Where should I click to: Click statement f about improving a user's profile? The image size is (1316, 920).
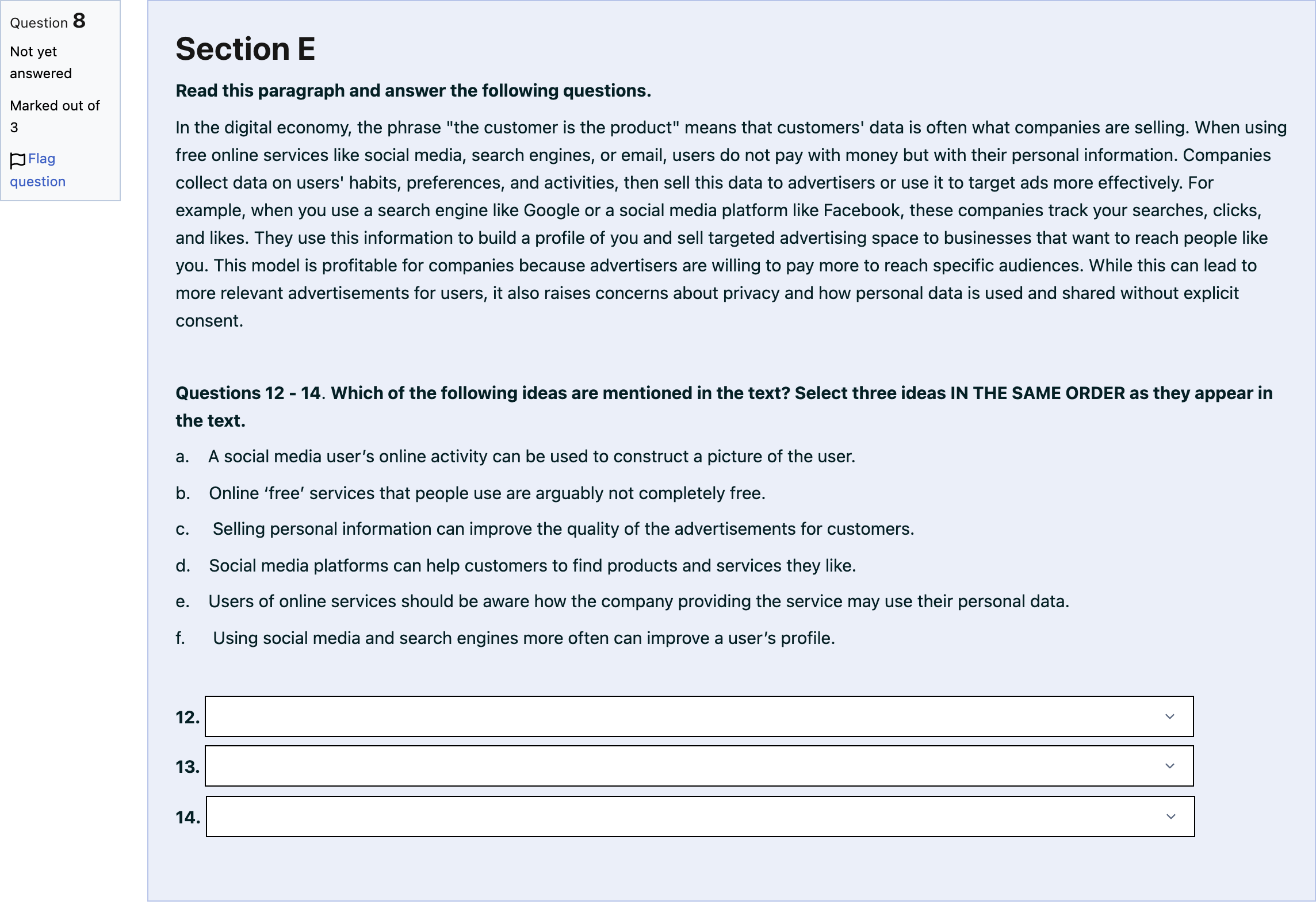click(x=506, y=638)
